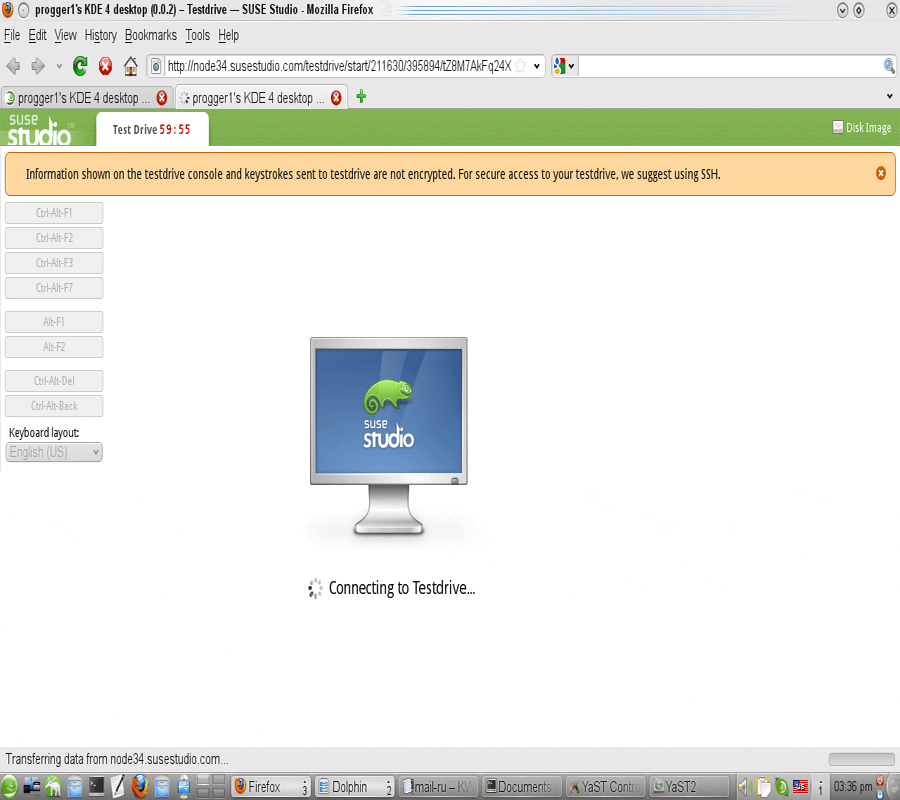Bookmark this page with the star icon
Image resolution: width=900 pixels, height=800 pixels.
(x=520, y=66)
